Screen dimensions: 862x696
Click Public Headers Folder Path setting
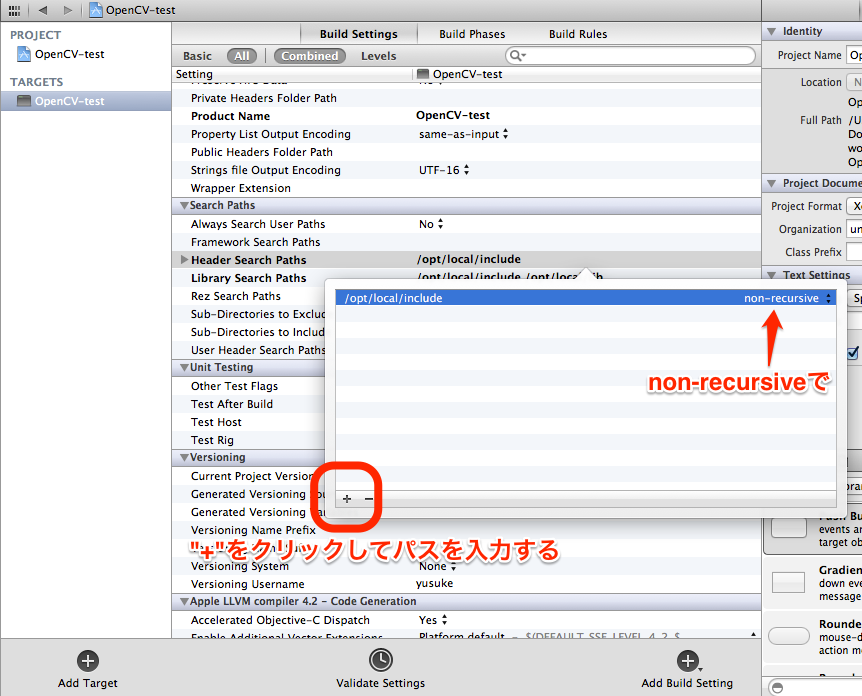click(x=262, y=152)
